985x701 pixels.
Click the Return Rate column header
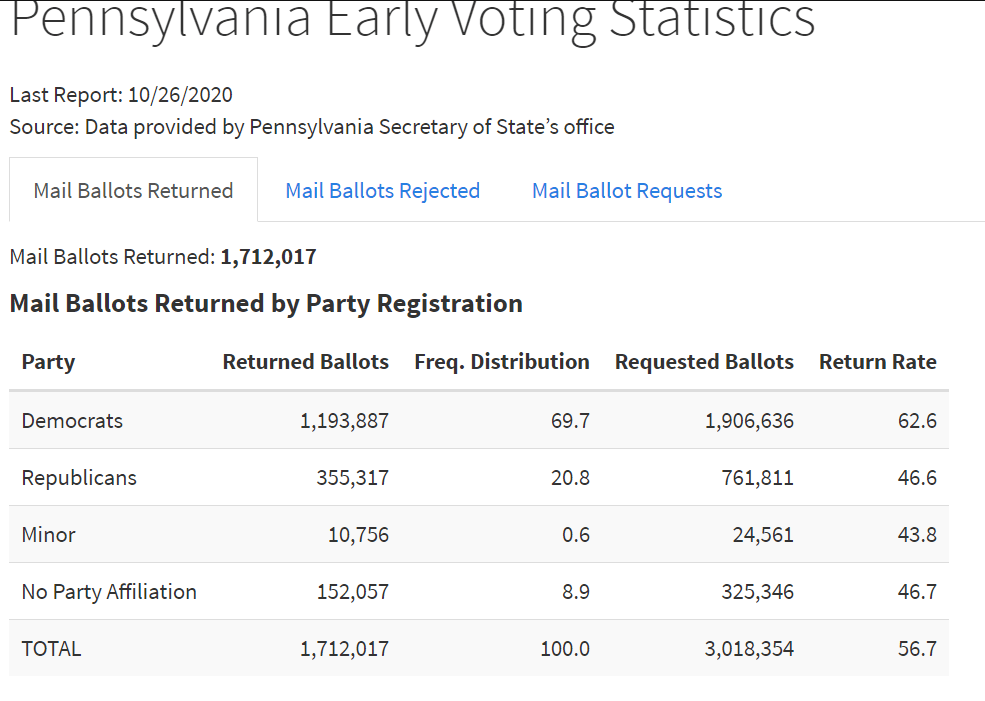click(x=877, y=362)
